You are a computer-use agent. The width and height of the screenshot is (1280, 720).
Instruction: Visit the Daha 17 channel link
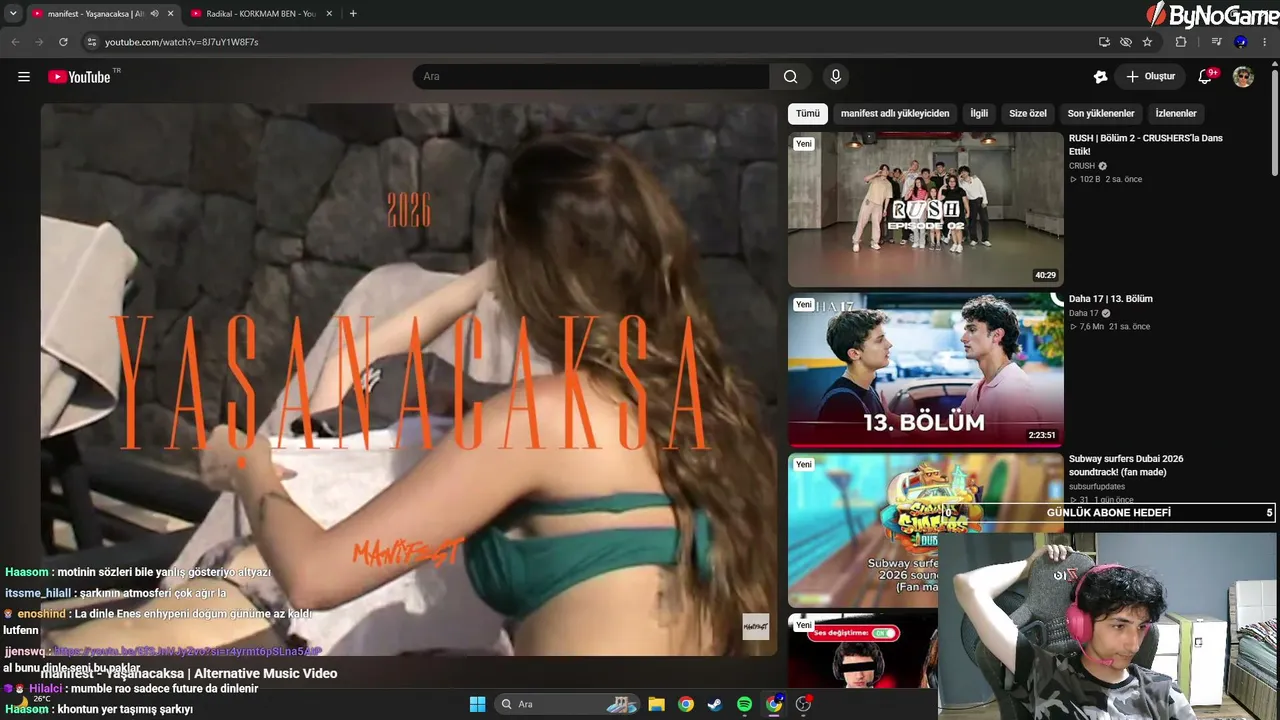tap(1084, 313)
